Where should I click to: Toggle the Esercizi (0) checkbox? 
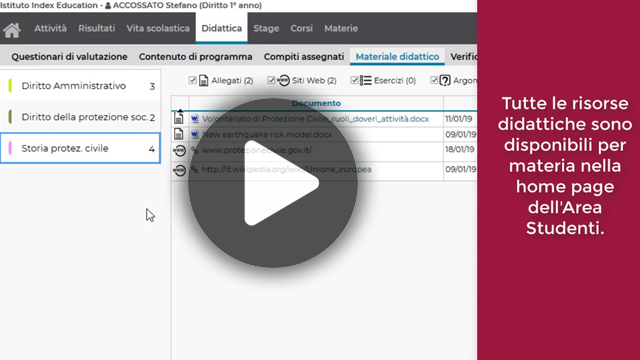tap(354, 80)
